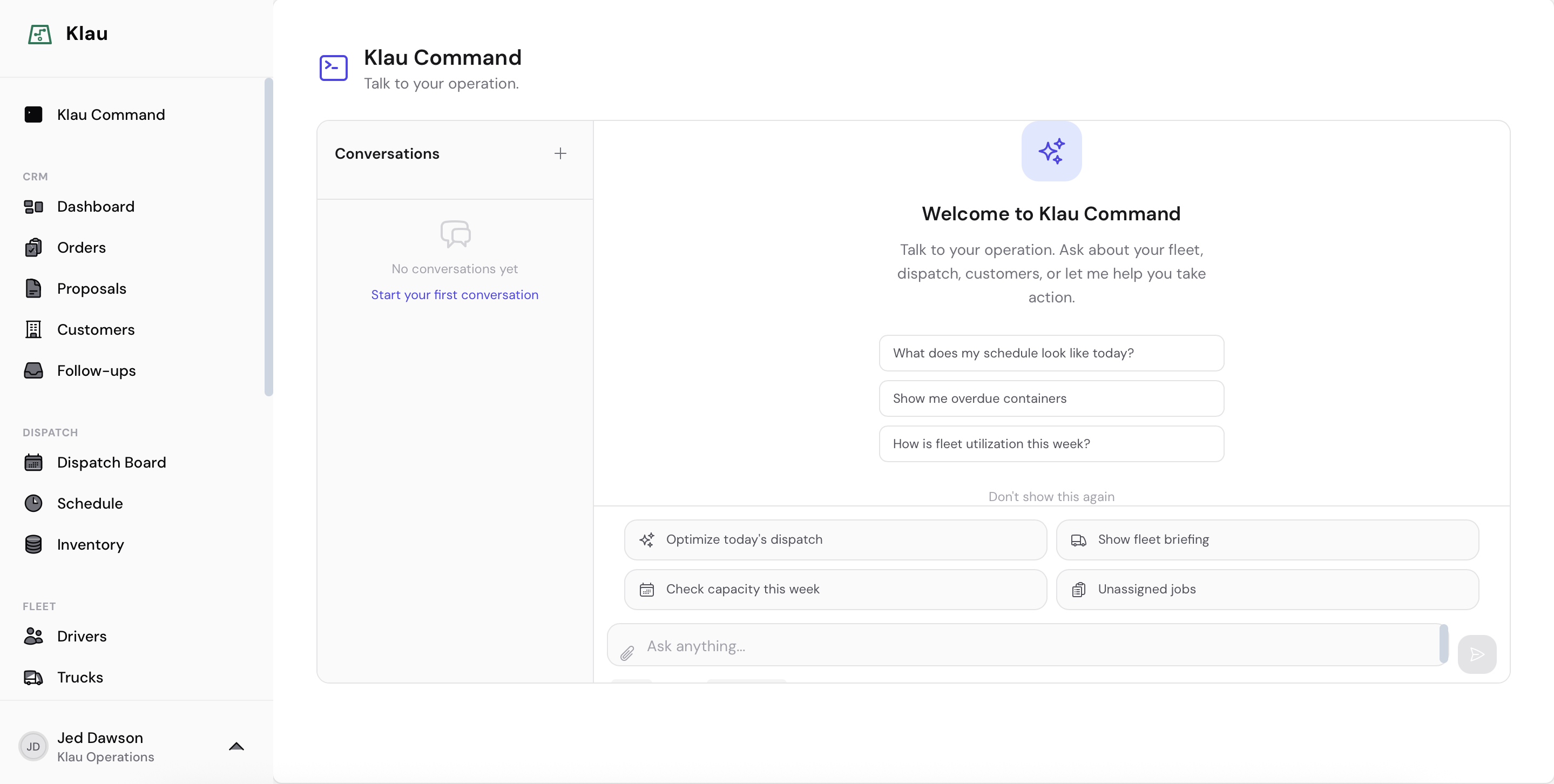
Task: Choose the Show me overdue containers suggestion
Action: pyautogui.click(x=1051, y=398)
